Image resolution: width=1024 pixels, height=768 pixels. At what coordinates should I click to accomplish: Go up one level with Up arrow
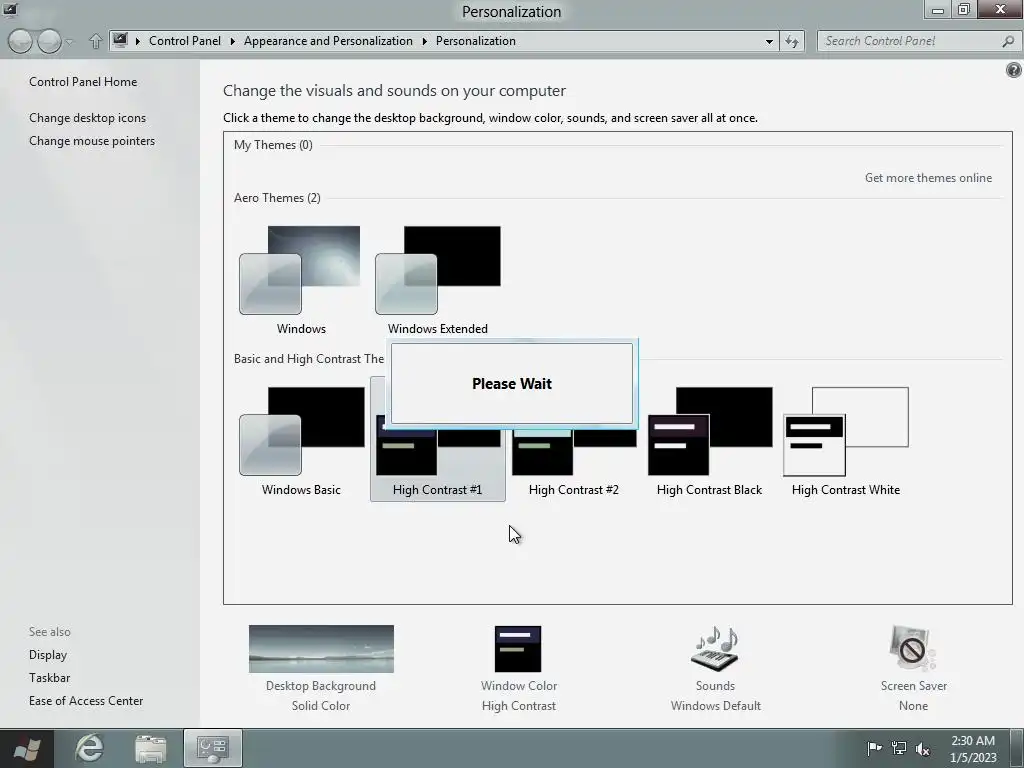click(x=95, y=41)
